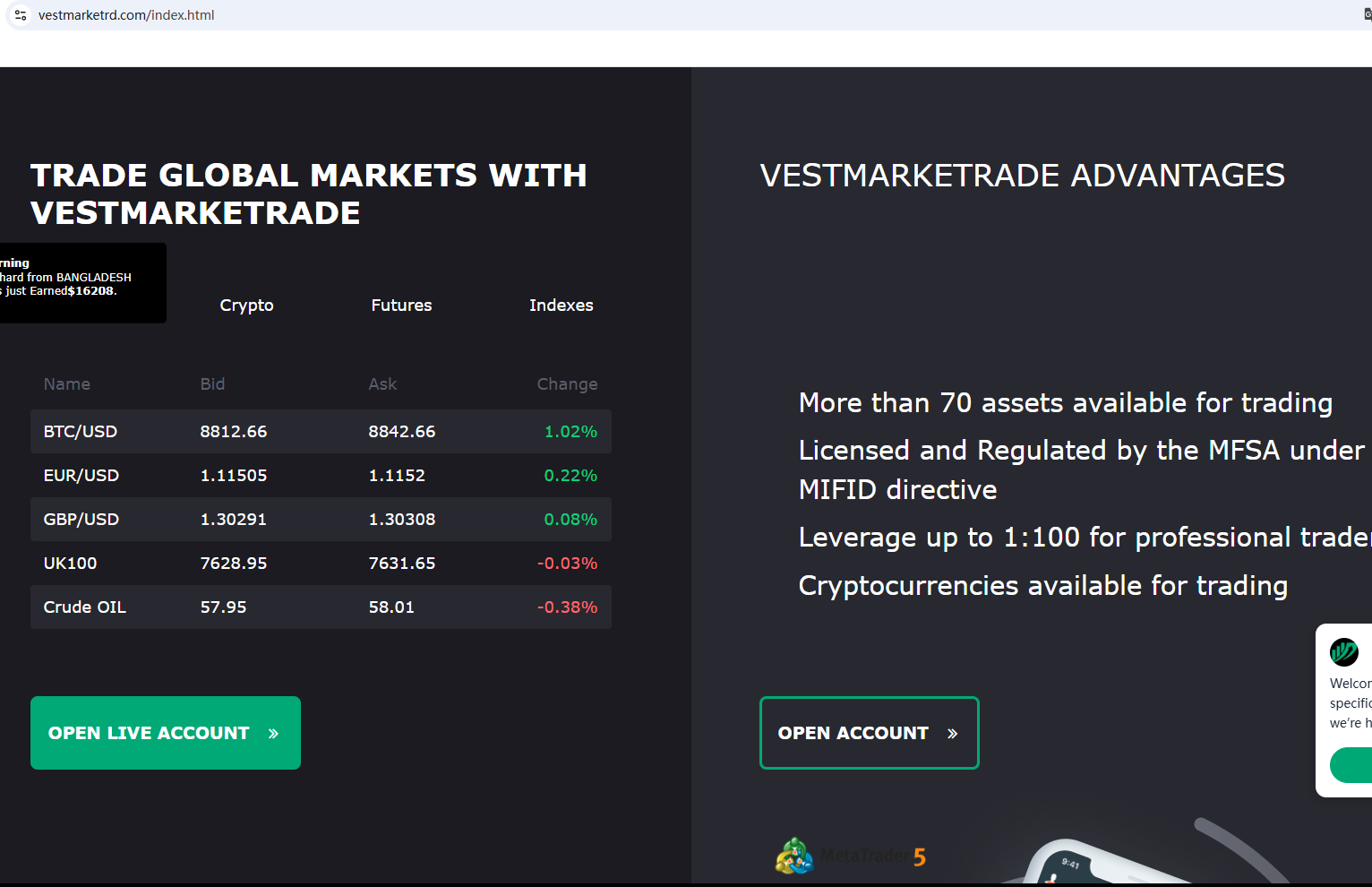Image resolution: width=1372 pixels, height=887 pixels.
Task: Select the EUR/USD row
Action: [x=321, y=476]
